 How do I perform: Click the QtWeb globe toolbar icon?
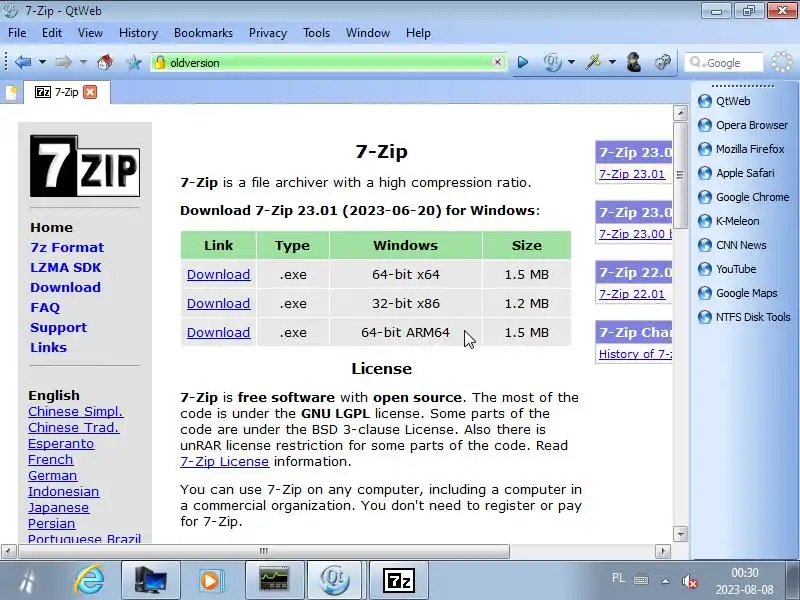click(x=552, y=62)
